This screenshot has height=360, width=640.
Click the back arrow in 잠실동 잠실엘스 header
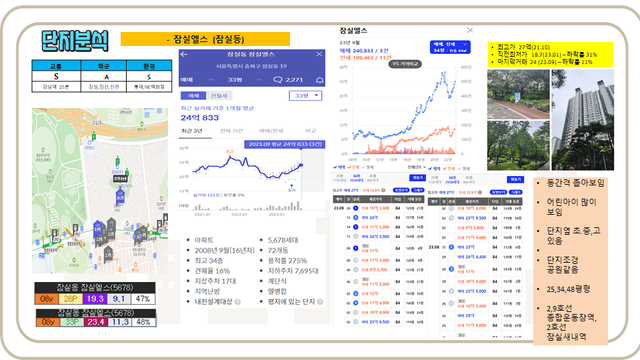[184, 54]
